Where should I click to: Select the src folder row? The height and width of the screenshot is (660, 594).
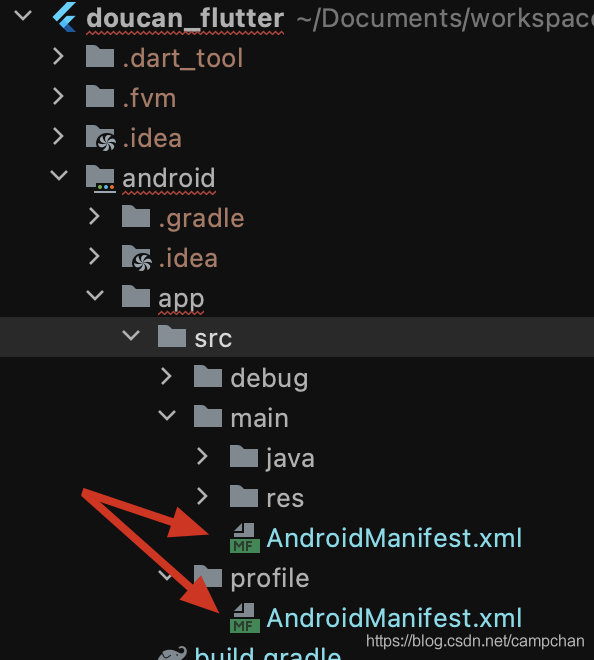[x=297, y=337]
